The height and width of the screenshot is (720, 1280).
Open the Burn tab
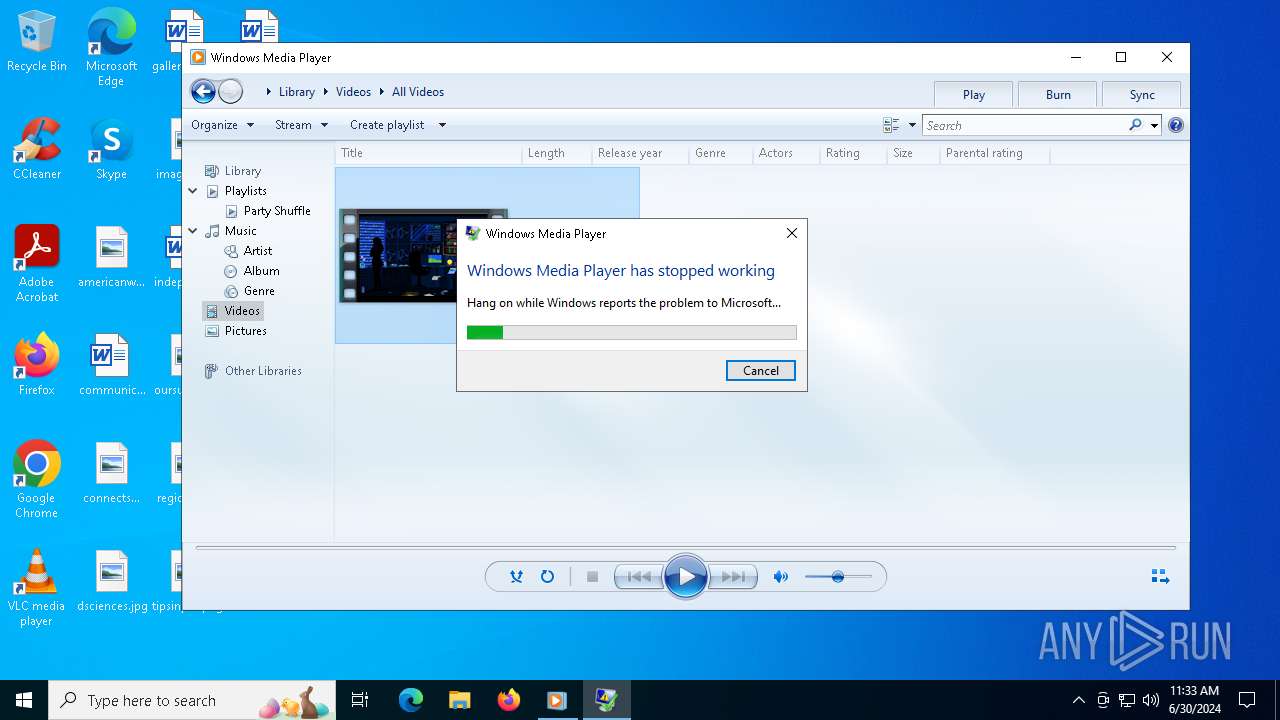pyautogui.click(x=1058, y=94)
